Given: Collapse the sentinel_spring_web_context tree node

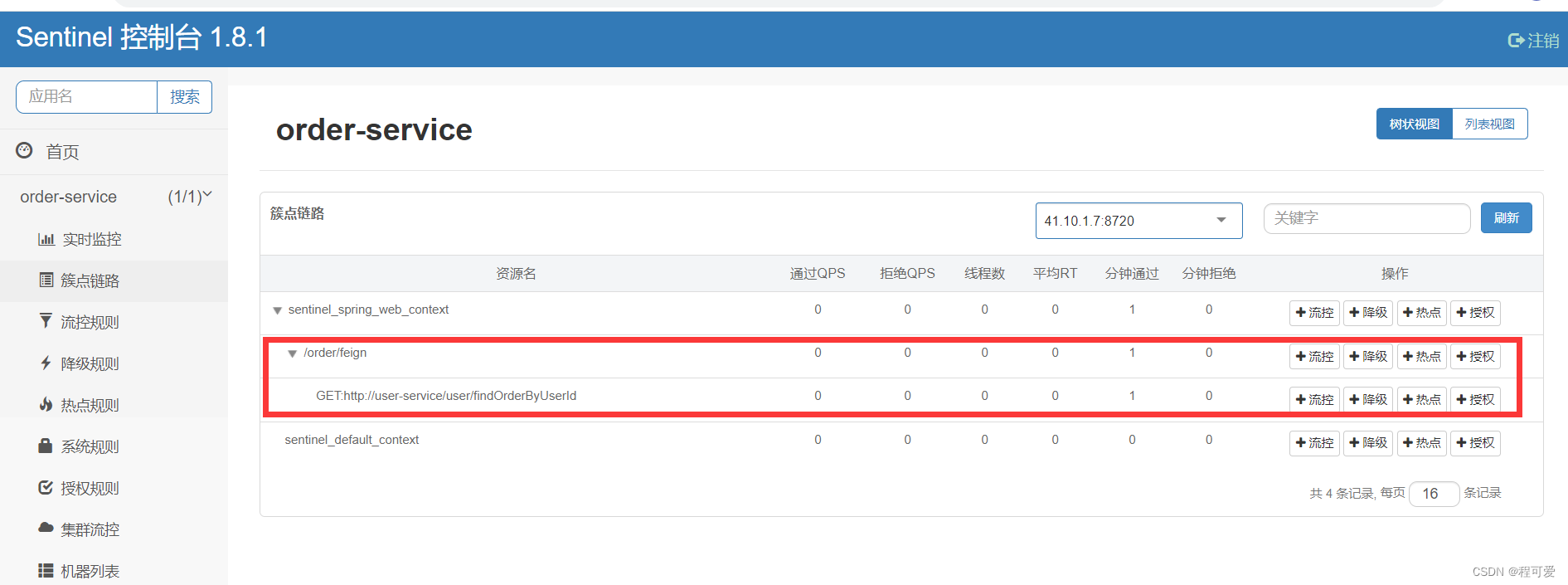Looking at the screenshot, I should [x=278, y=310].
